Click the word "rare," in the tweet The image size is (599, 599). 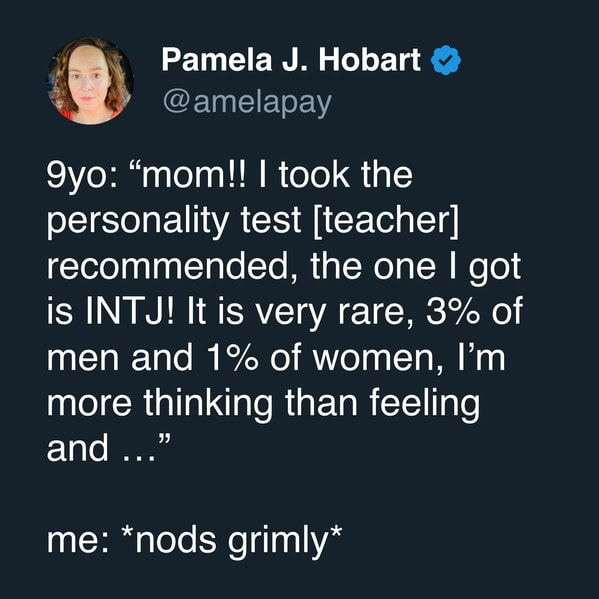[x=374, y=314]
